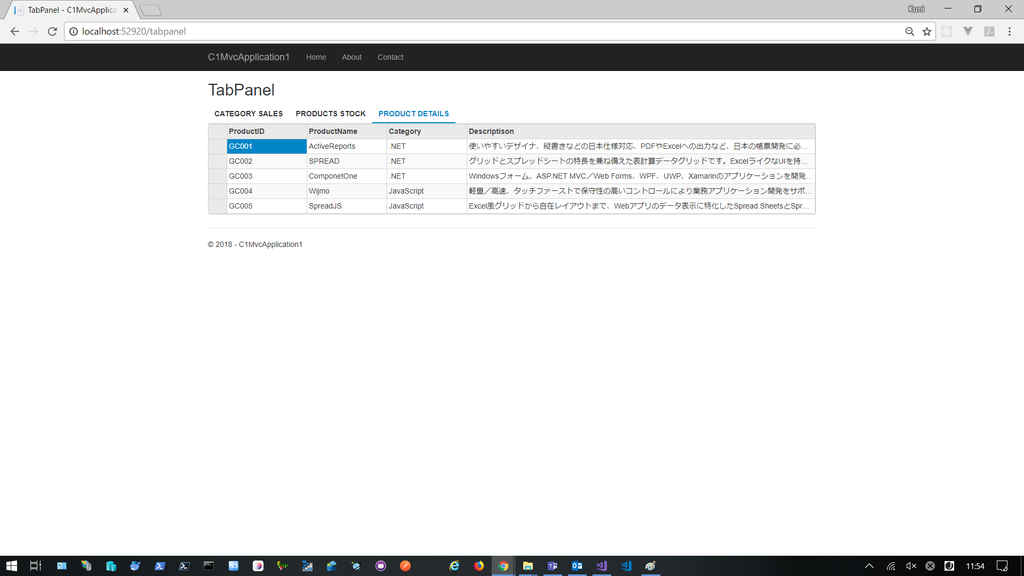Launch PowerShell from the taskbar
The image size is (1024, 576).
(x=160, y=566)
